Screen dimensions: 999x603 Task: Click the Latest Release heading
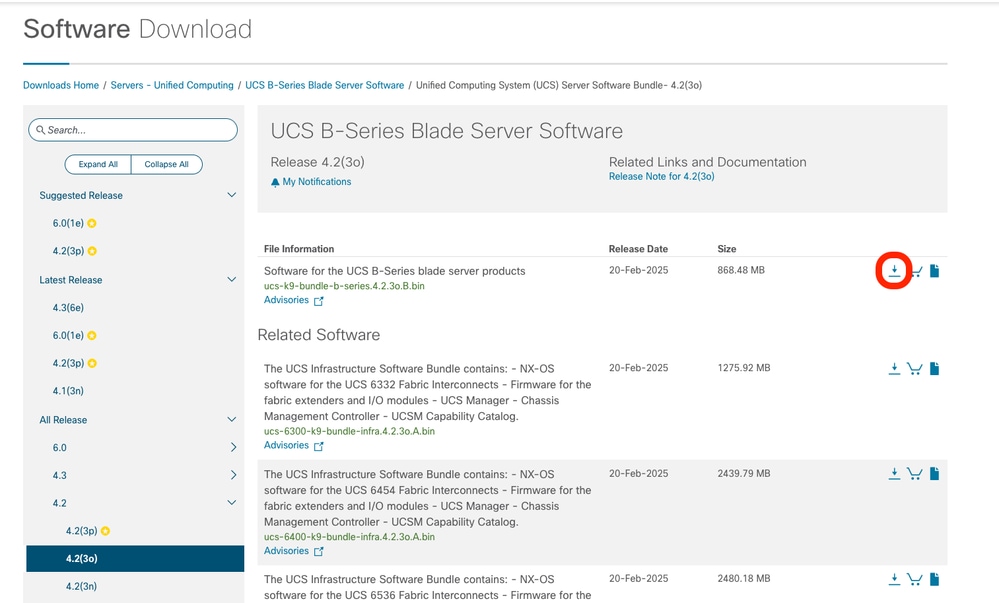(71, 280)
